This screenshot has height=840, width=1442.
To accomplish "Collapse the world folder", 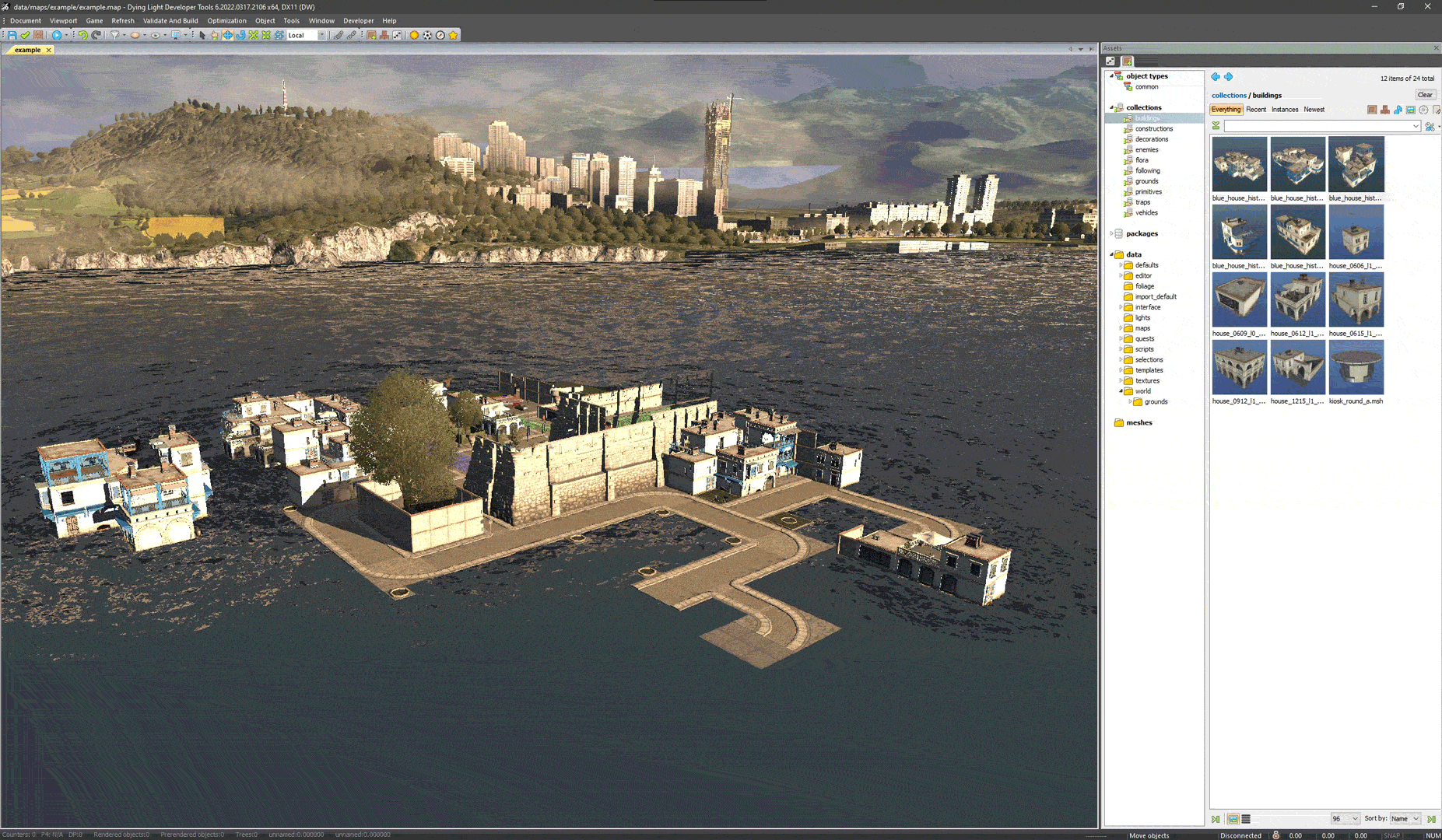I will (x=1121, y=391).
